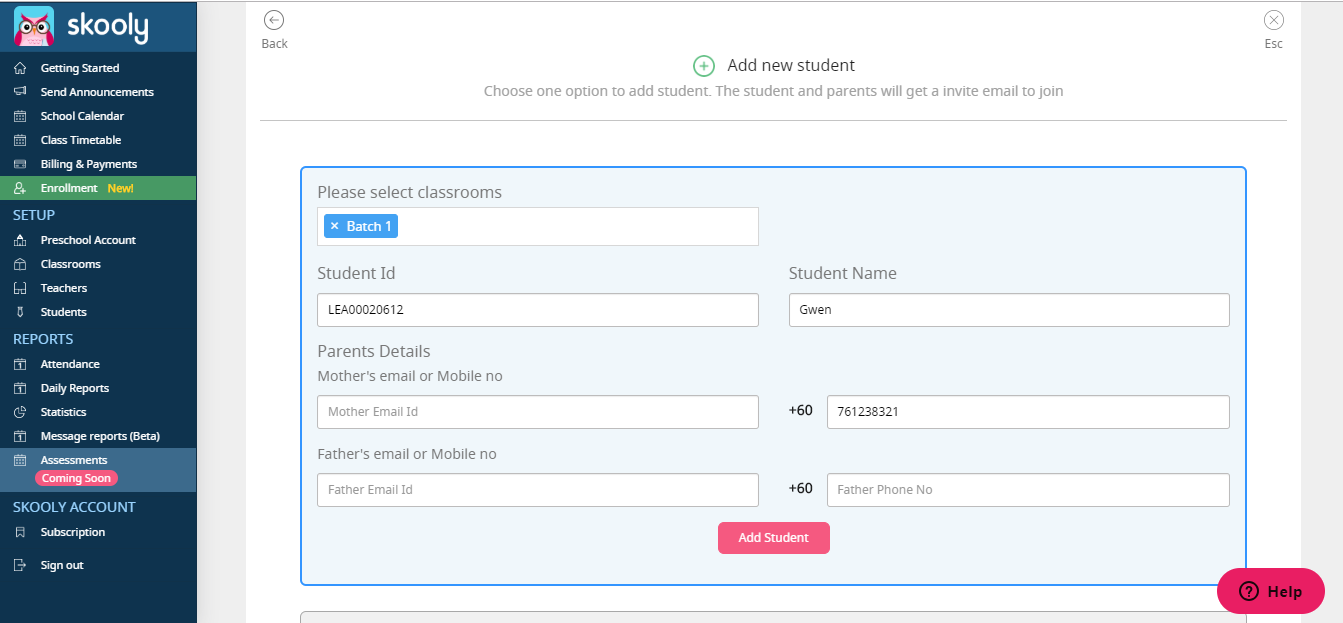The image size is (1343, 623).
Task: Click the Students icon in sidebar
Action: pyautogui.click(x=20, y=312)
